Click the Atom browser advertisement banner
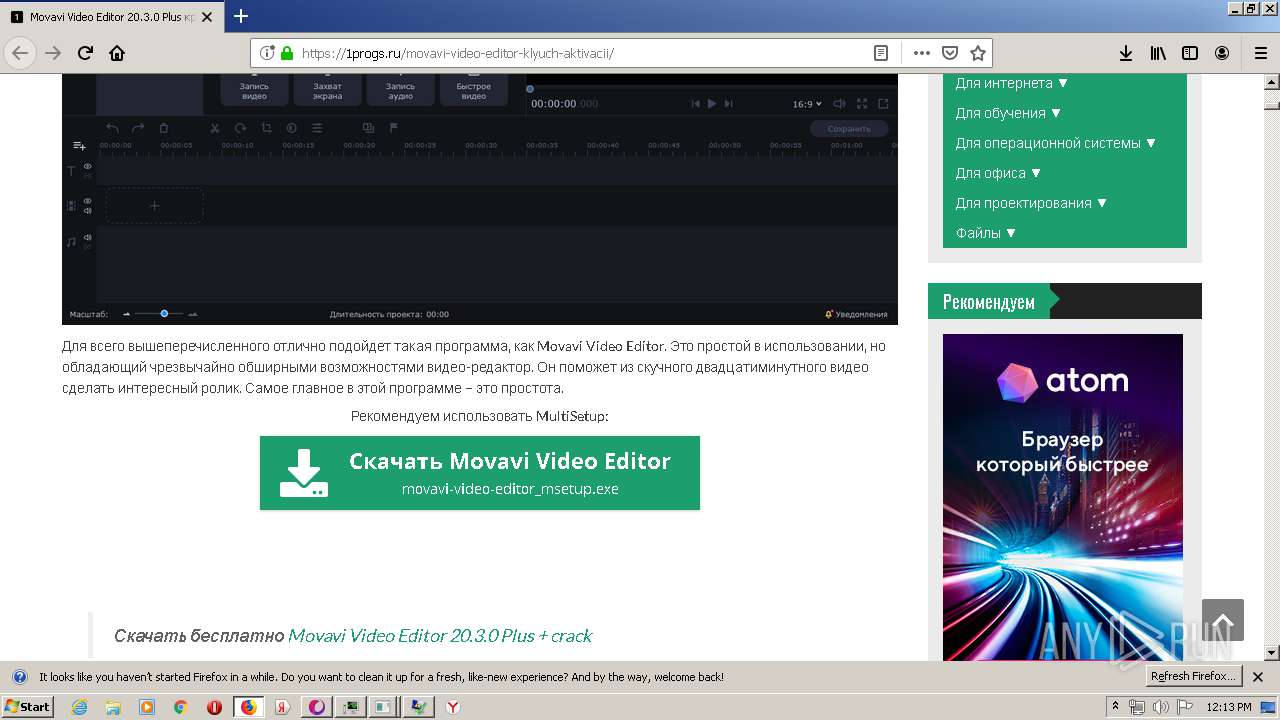Screen dimensions: 1280x720 click(x=1063, y=497)
